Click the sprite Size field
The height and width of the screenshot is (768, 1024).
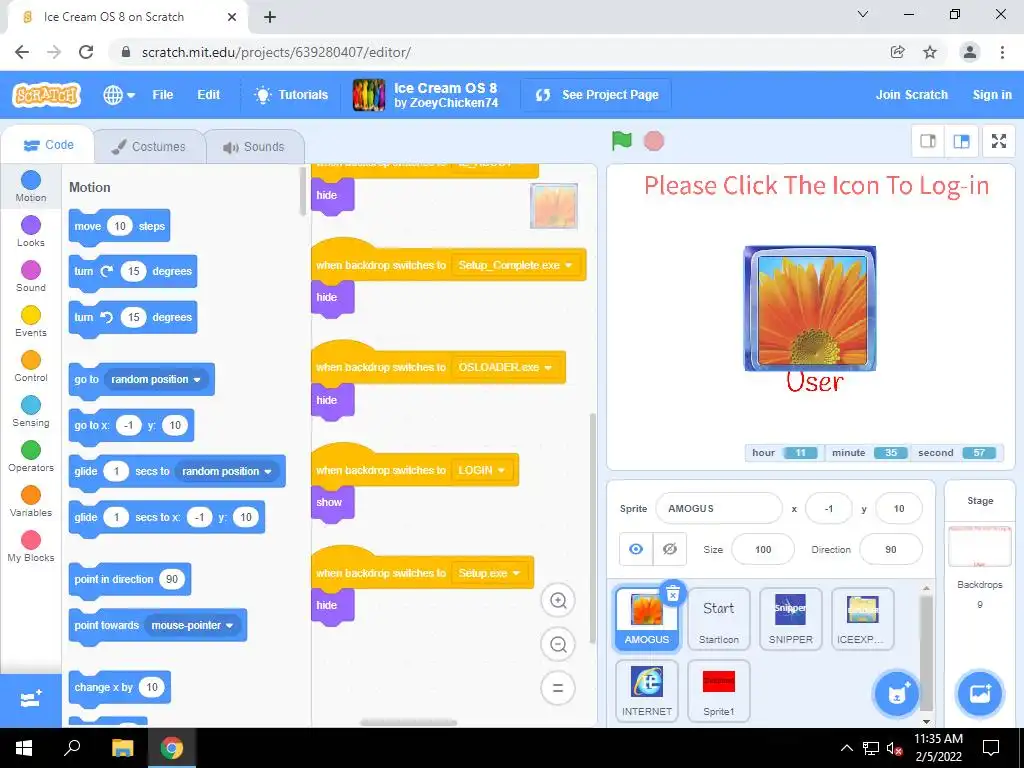(763, 549)
